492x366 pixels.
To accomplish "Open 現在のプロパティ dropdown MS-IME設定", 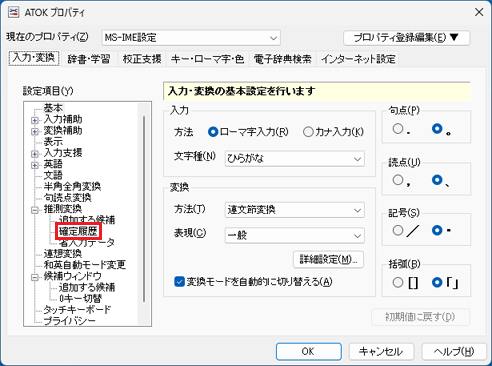I will (191, 38).
